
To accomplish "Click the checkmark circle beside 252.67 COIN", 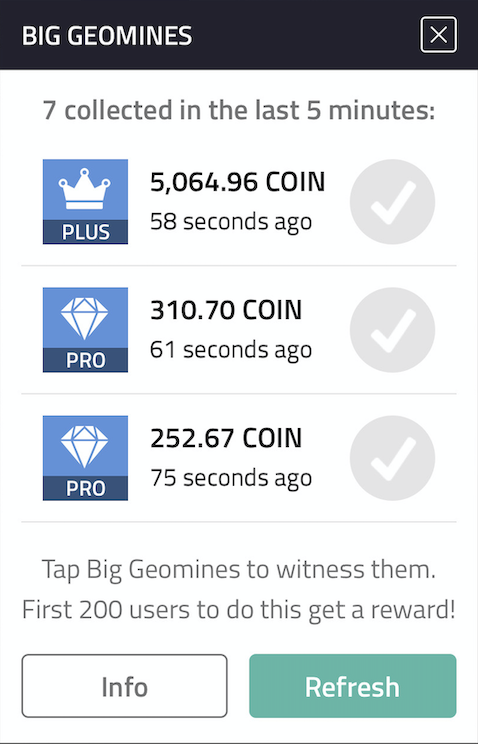I will (x=393, y=458).
